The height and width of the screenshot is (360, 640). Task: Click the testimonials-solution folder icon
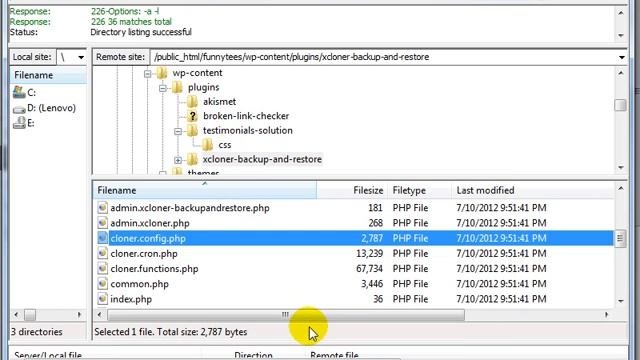pyautogui.click(x=192, y=131)
